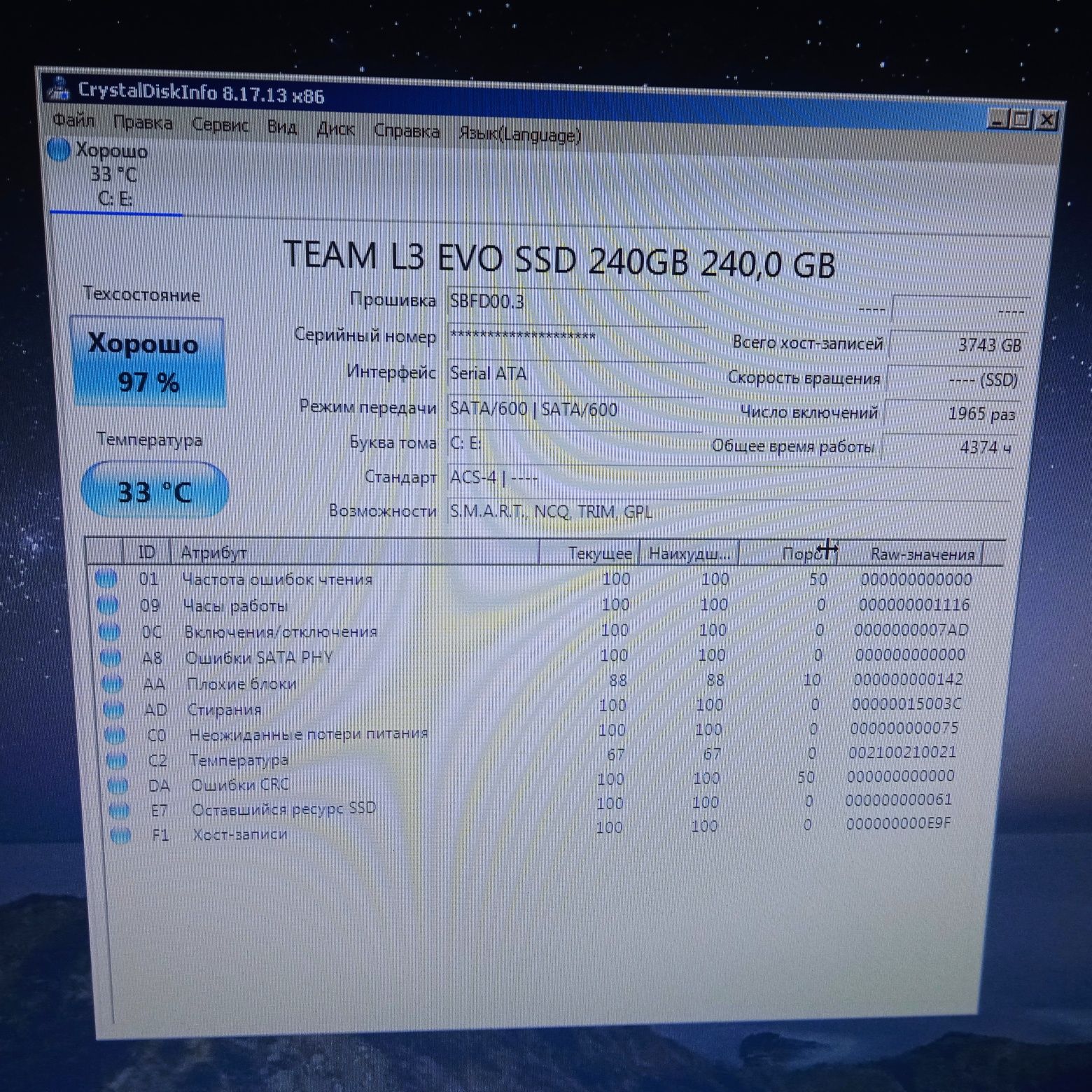Click the 33 °C temperature button
1092x1092 pixels.
point(155,490)
